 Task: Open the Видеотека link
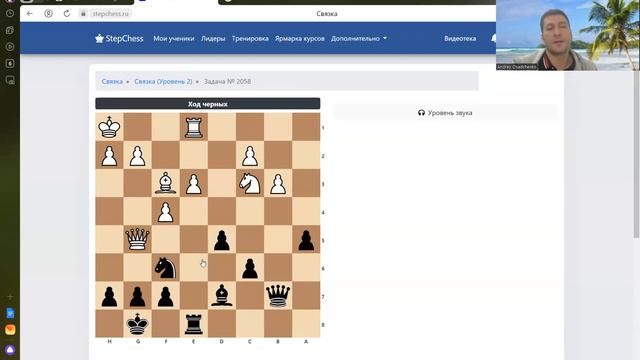[x=460, y=38]
